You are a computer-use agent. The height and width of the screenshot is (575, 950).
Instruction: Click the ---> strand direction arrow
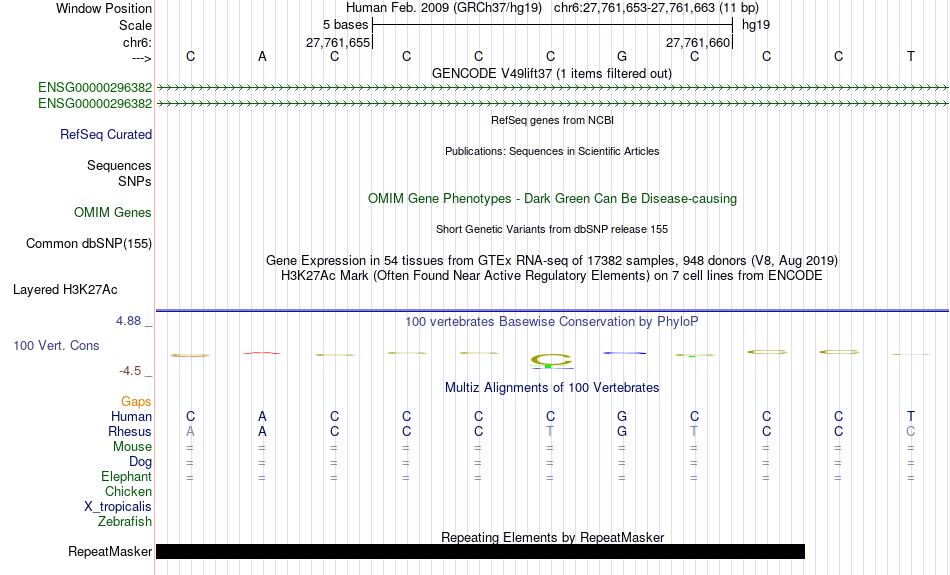[x=141, y=58]
